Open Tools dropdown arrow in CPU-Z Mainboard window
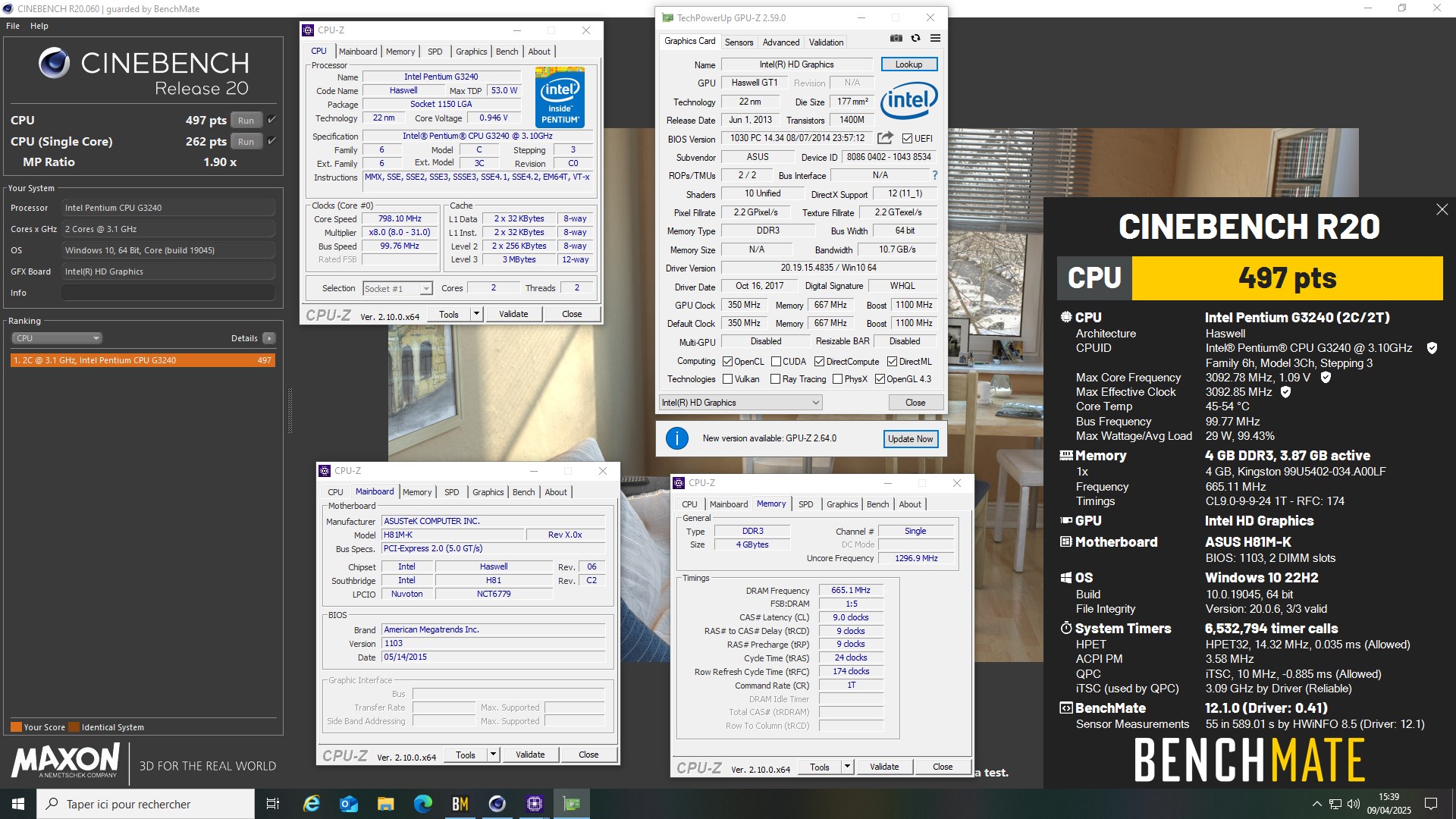 pos(493,755)
